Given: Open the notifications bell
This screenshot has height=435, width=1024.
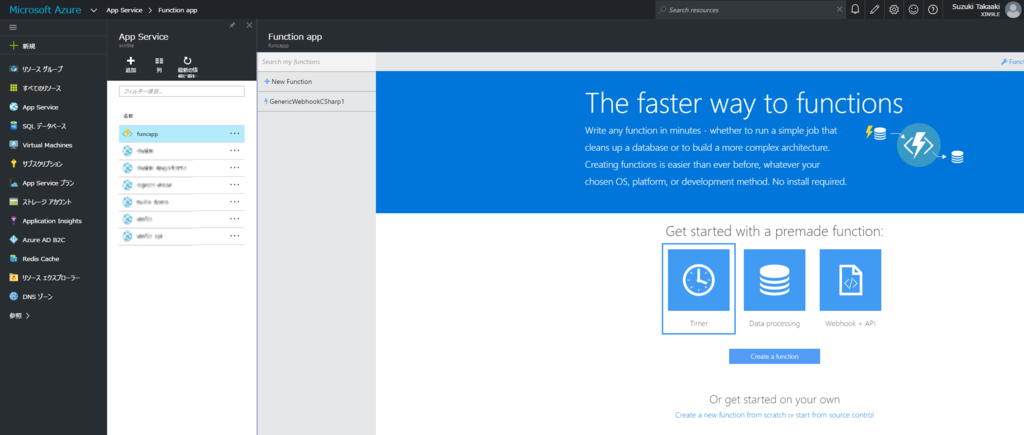Looking at the screenshot, I should point(856,10).
